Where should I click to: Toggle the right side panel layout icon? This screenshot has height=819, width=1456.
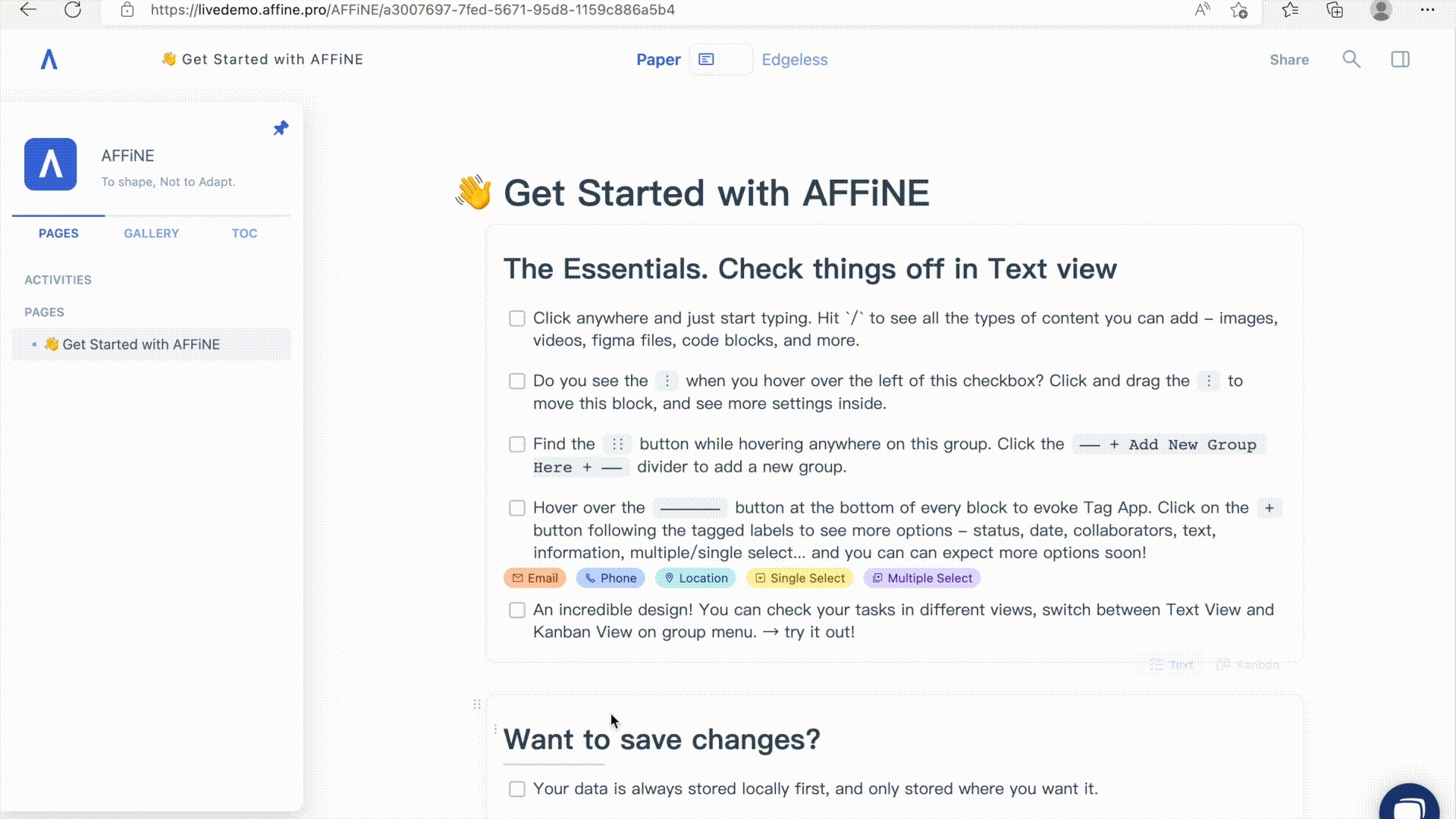pos(1400,59)
